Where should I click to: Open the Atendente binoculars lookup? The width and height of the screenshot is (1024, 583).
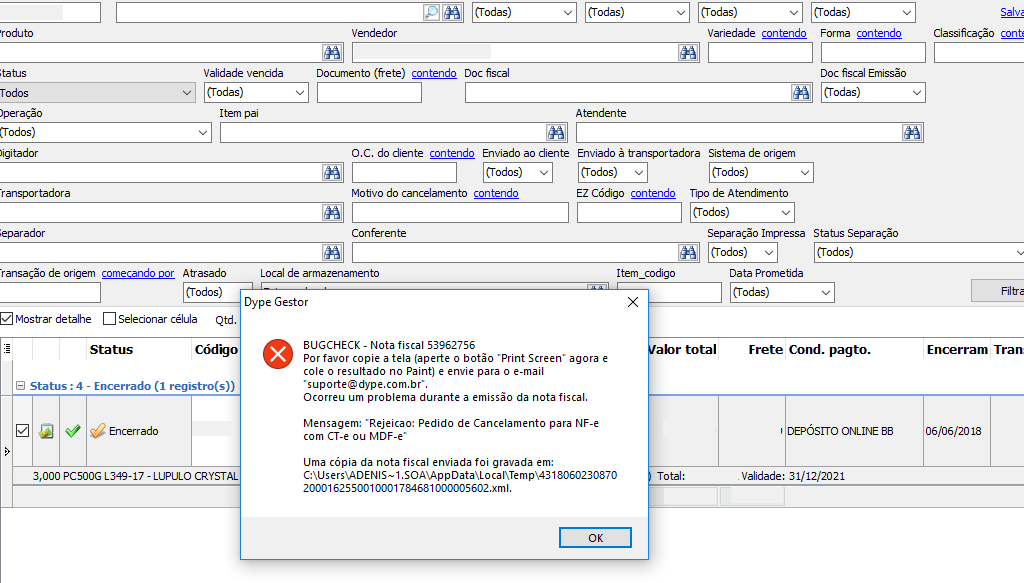click(x=912, y=133)
